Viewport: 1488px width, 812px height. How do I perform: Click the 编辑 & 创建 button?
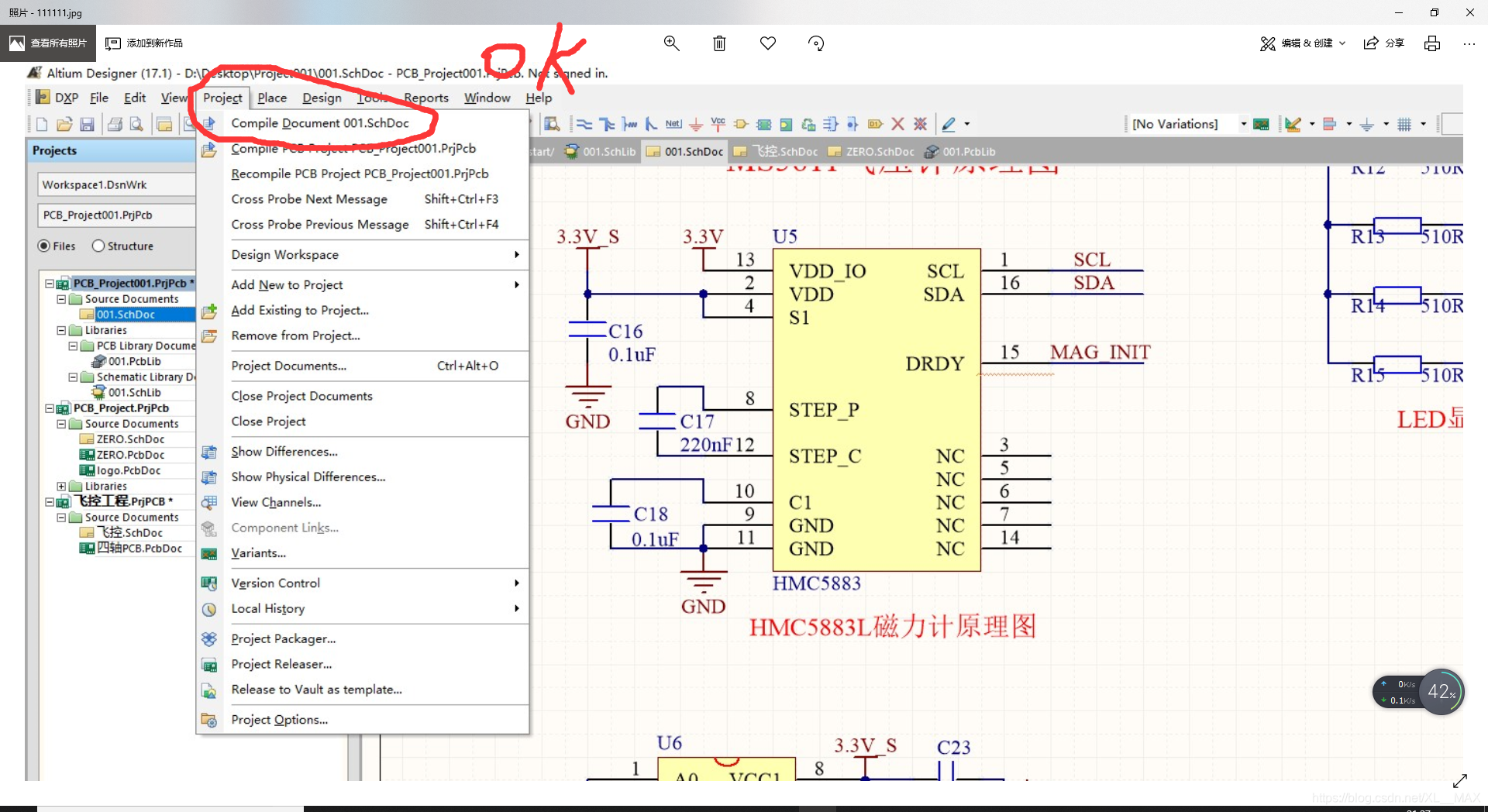point(1303,43)
